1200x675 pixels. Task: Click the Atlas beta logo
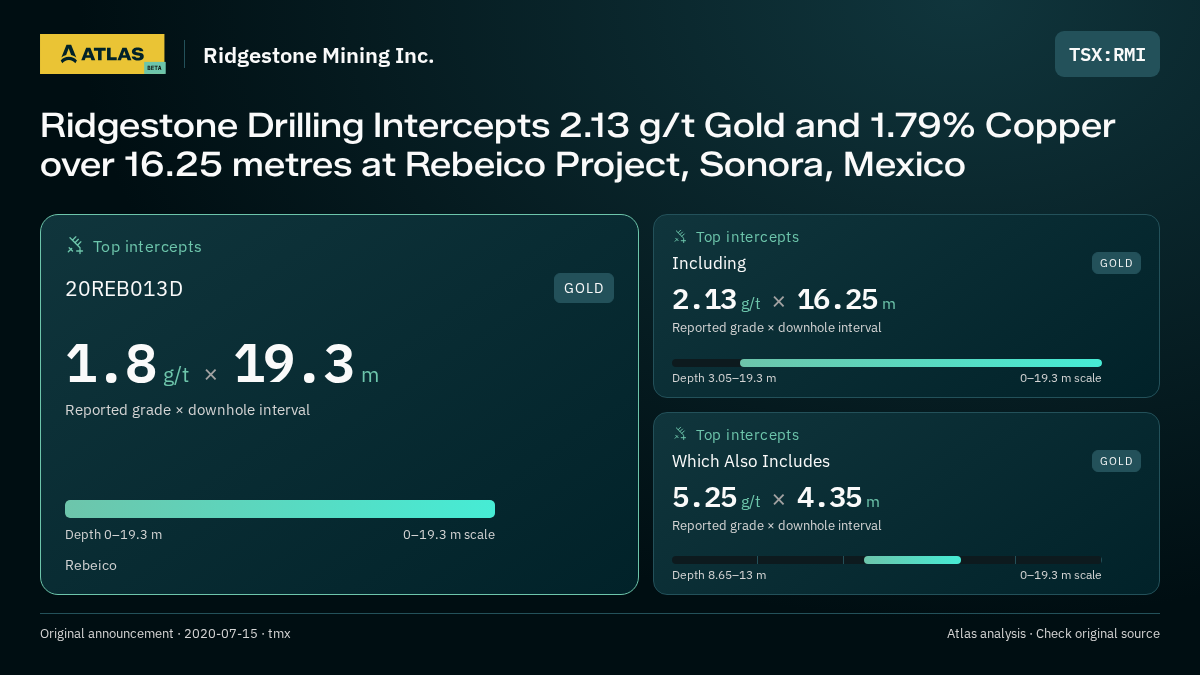coord(102,54)
